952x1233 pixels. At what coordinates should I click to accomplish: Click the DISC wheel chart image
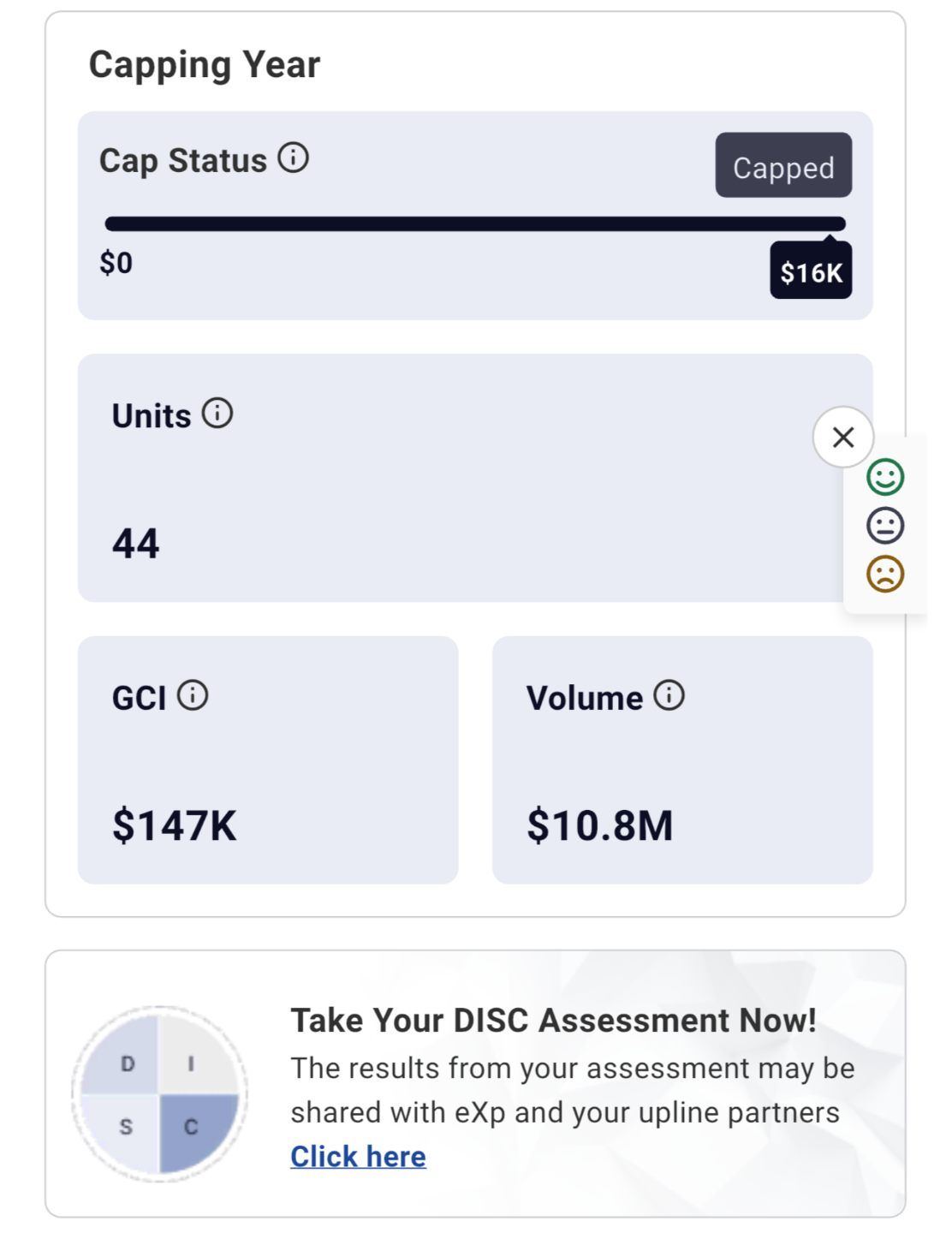click(160, 1094)
